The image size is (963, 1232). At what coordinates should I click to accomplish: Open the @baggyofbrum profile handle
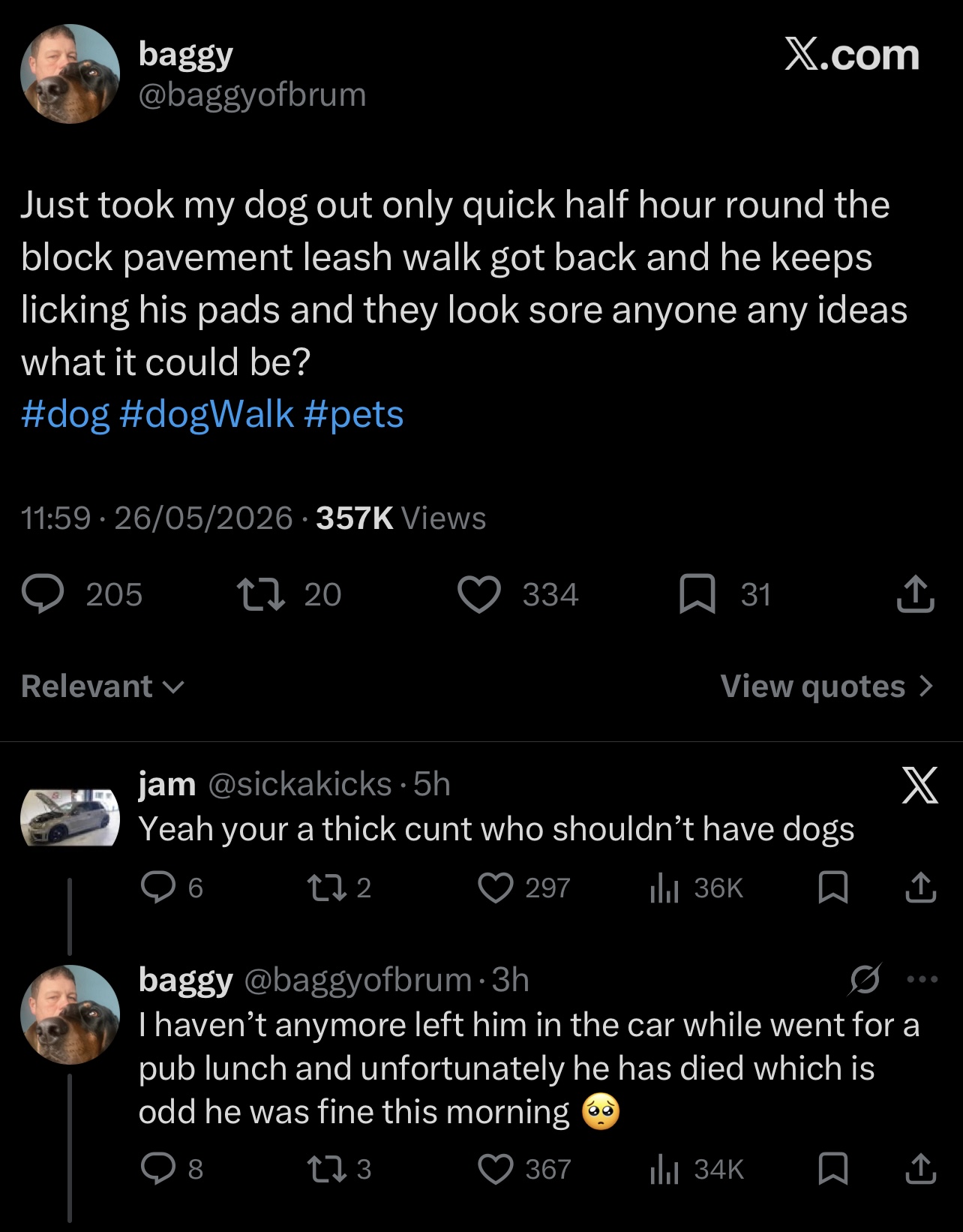coord(252,95)
